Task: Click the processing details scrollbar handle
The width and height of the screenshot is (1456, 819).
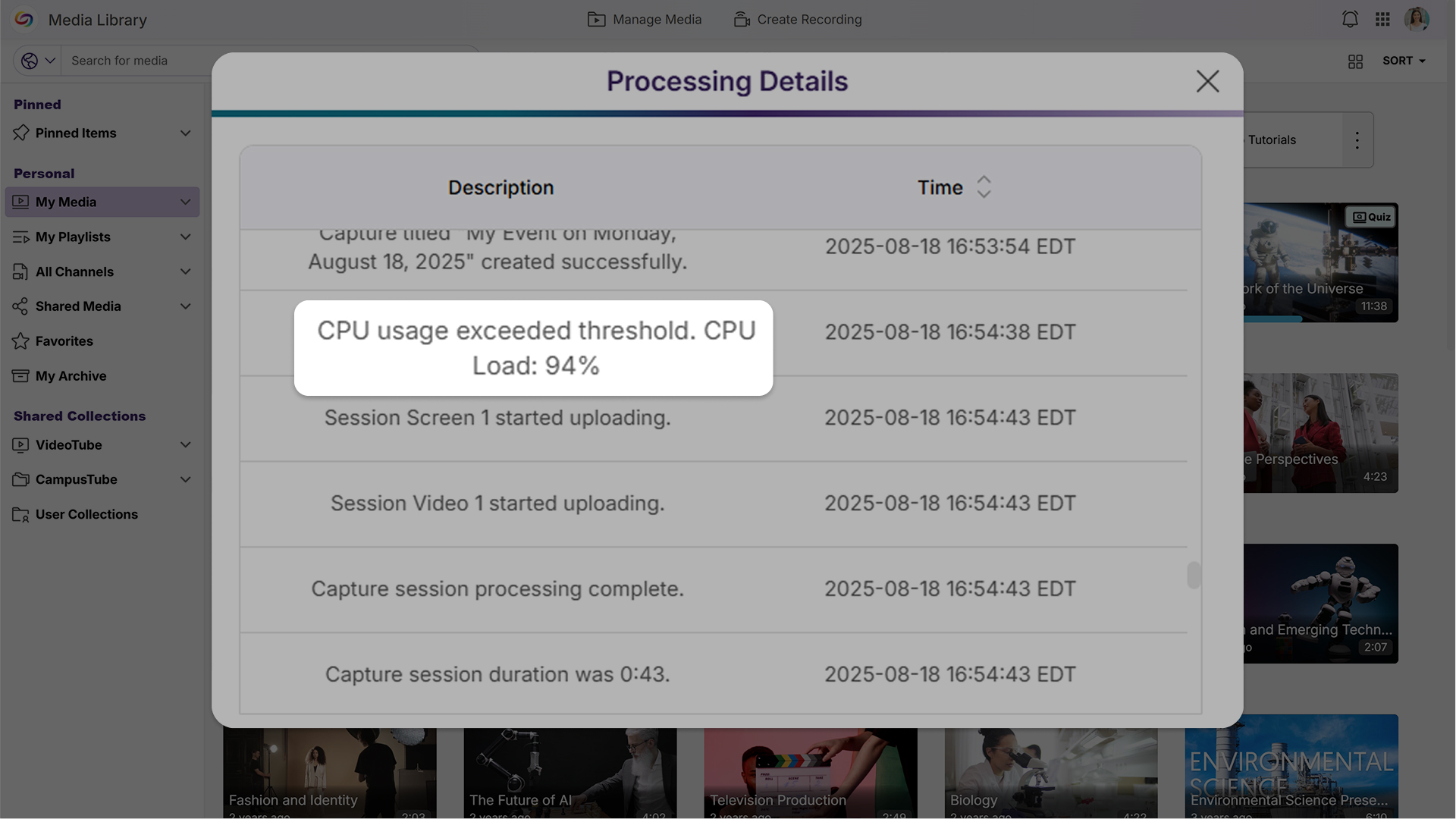Action: [x=1194, y=575]
